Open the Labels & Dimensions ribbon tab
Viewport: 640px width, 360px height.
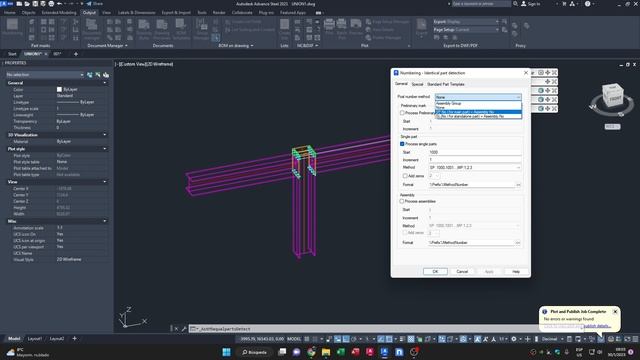click(x=137, y=13)
